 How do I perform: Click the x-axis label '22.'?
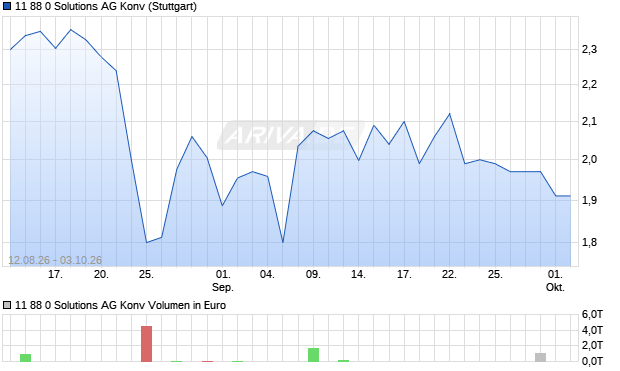pyautogui.click(x=449, y=274)
